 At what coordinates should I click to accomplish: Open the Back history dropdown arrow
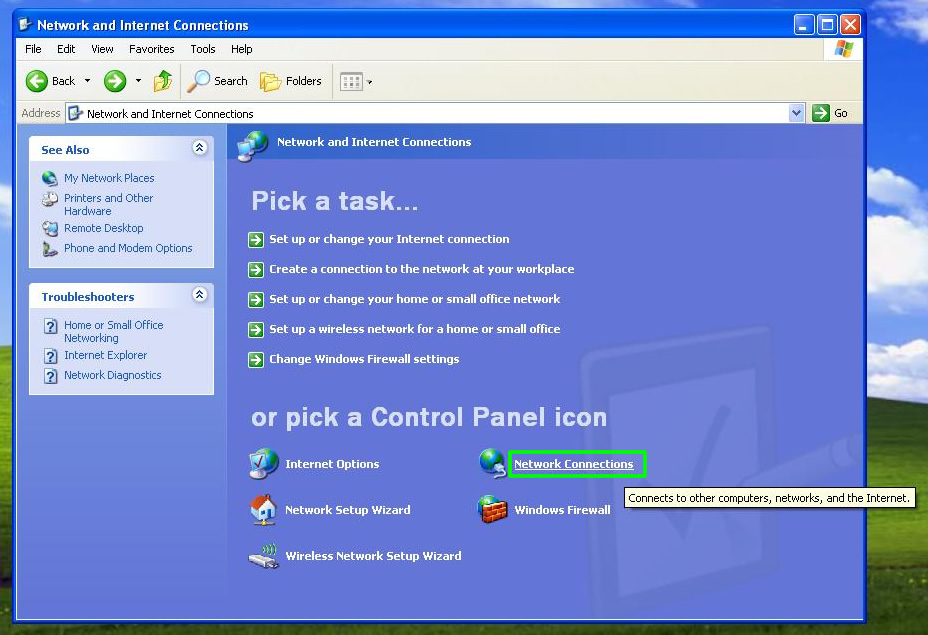pyautogui.click(x=88, y=81)
